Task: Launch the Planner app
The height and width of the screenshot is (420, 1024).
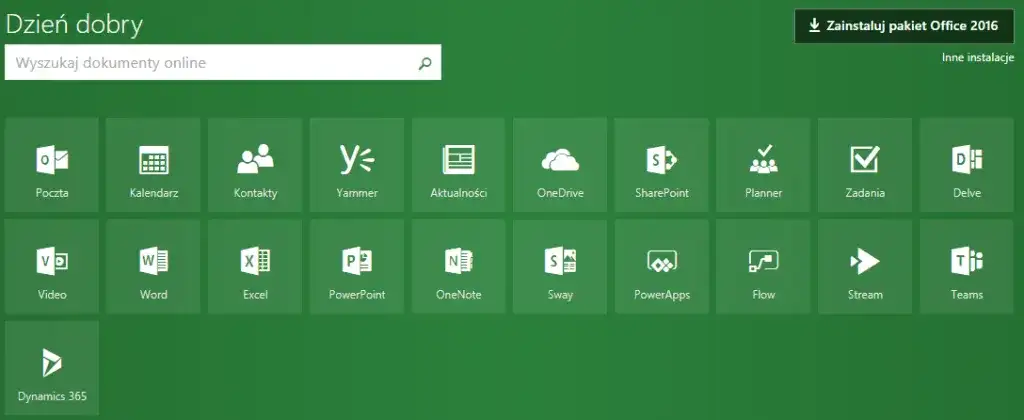Action: click(x=764, y=165)
